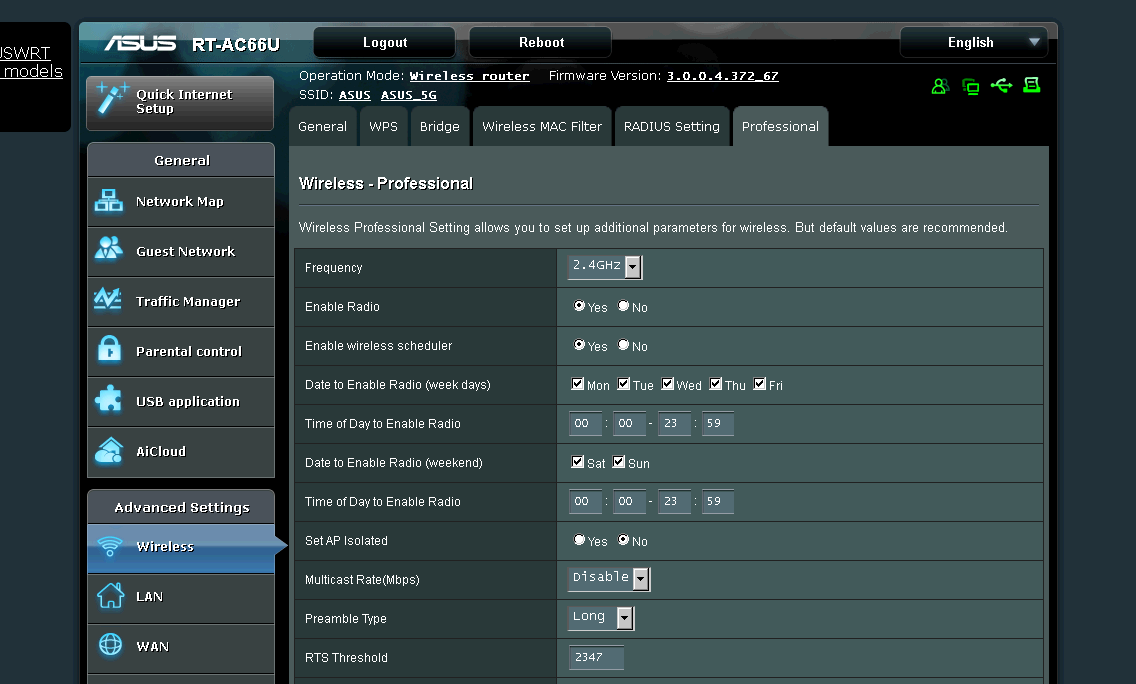This screenshot has height=684, width=1136.
Task: Click weekend end hour field showing 23
Action: click(674, 501)
